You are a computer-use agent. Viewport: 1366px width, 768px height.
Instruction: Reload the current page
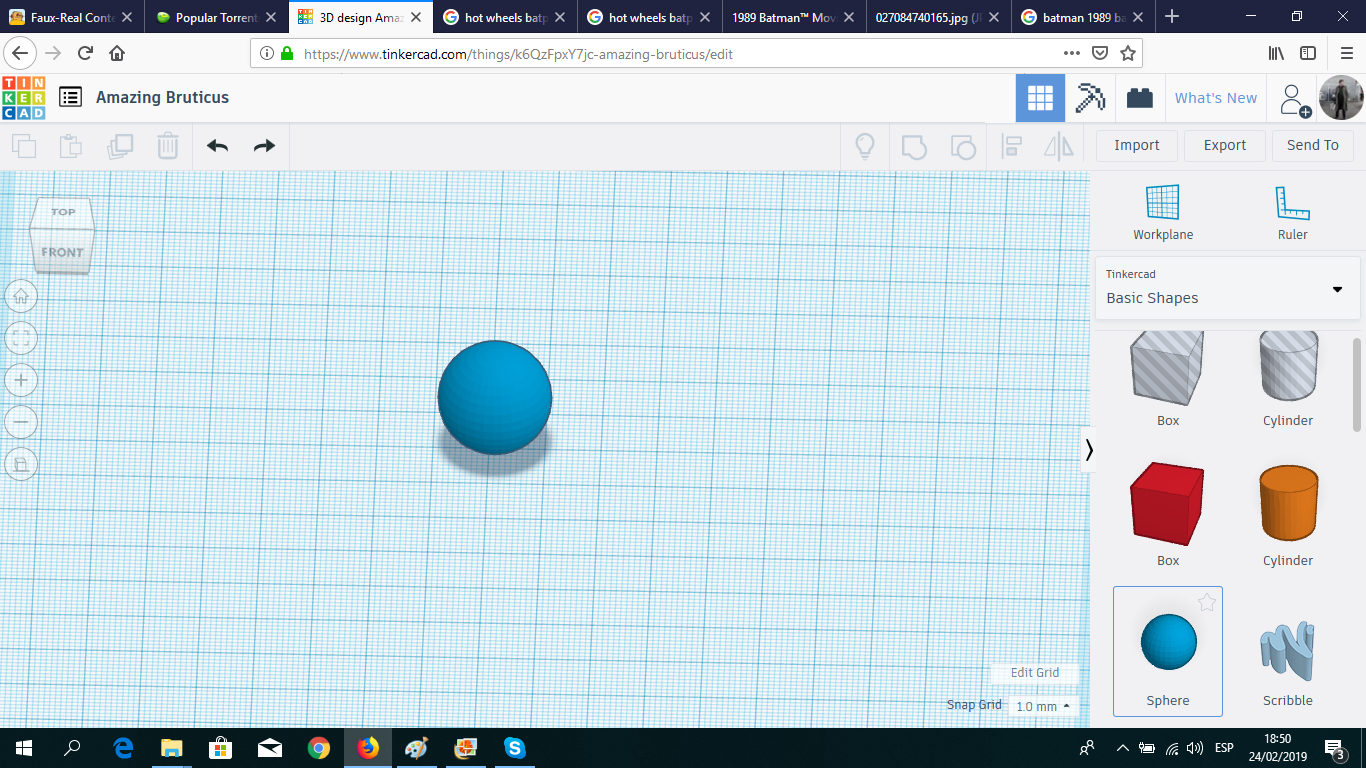(86, 53)
